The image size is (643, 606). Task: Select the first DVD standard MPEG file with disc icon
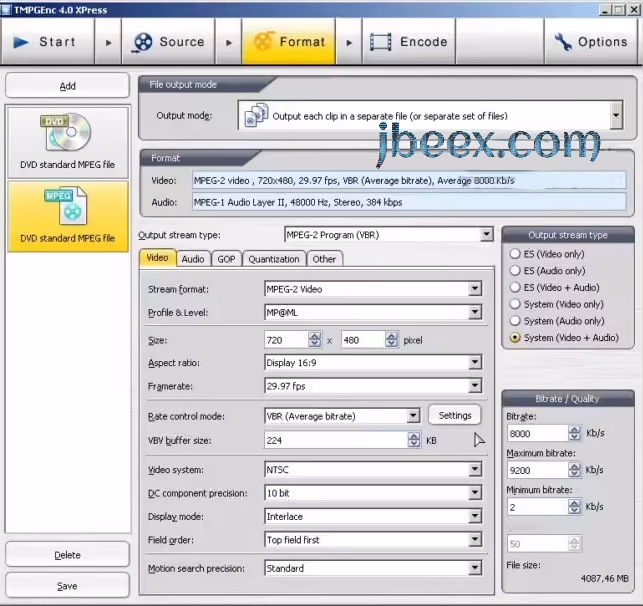coord(68,142)
